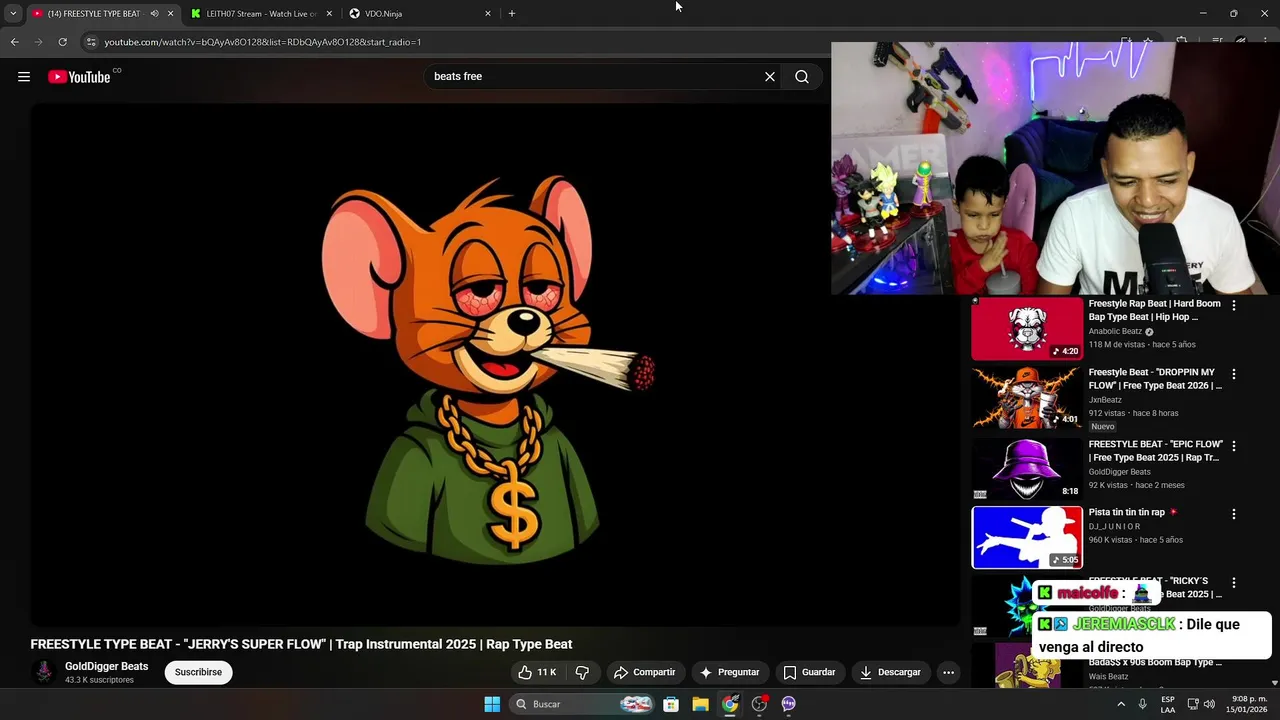The width and height of the screenshot is (1280, 720).
Task: Click the taskbar Buscar search box
Action: click(583, 704)
